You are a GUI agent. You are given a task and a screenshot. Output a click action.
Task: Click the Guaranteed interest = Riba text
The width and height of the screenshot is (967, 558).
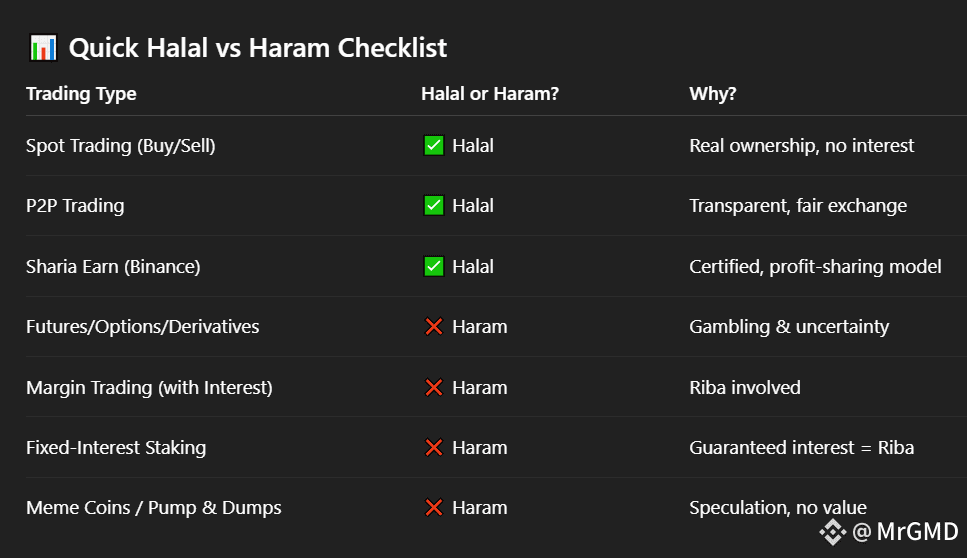801,448
